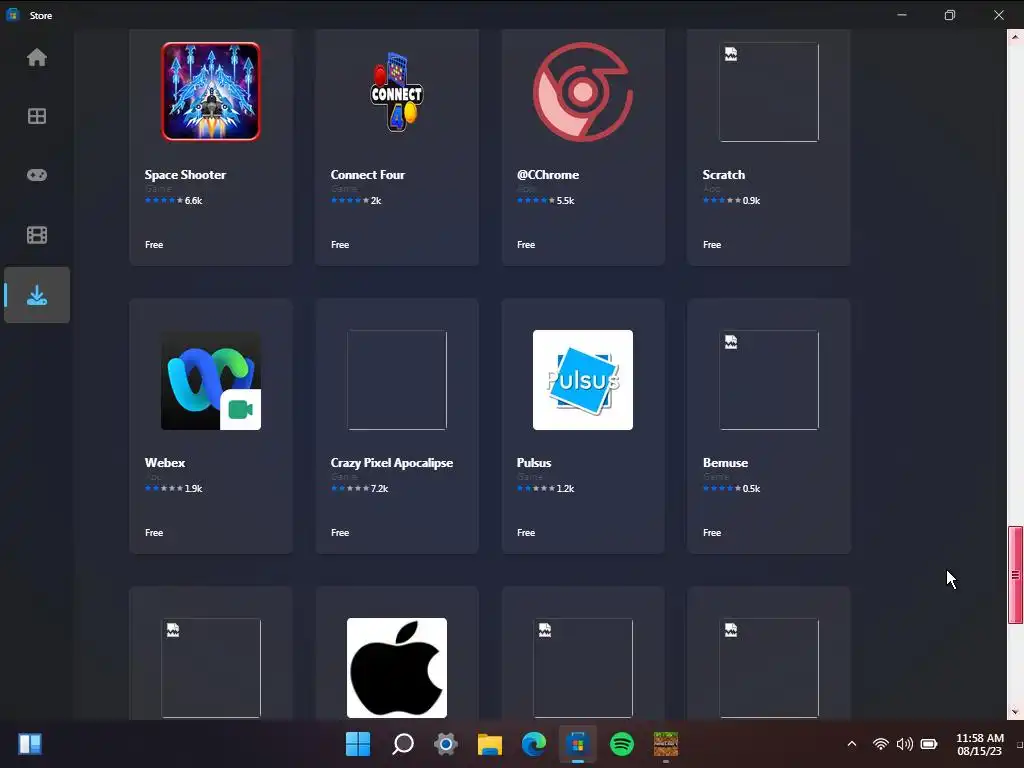Open the Connect Four game icon
This screenshot has width=1024, height=768.
click(396, 91)
